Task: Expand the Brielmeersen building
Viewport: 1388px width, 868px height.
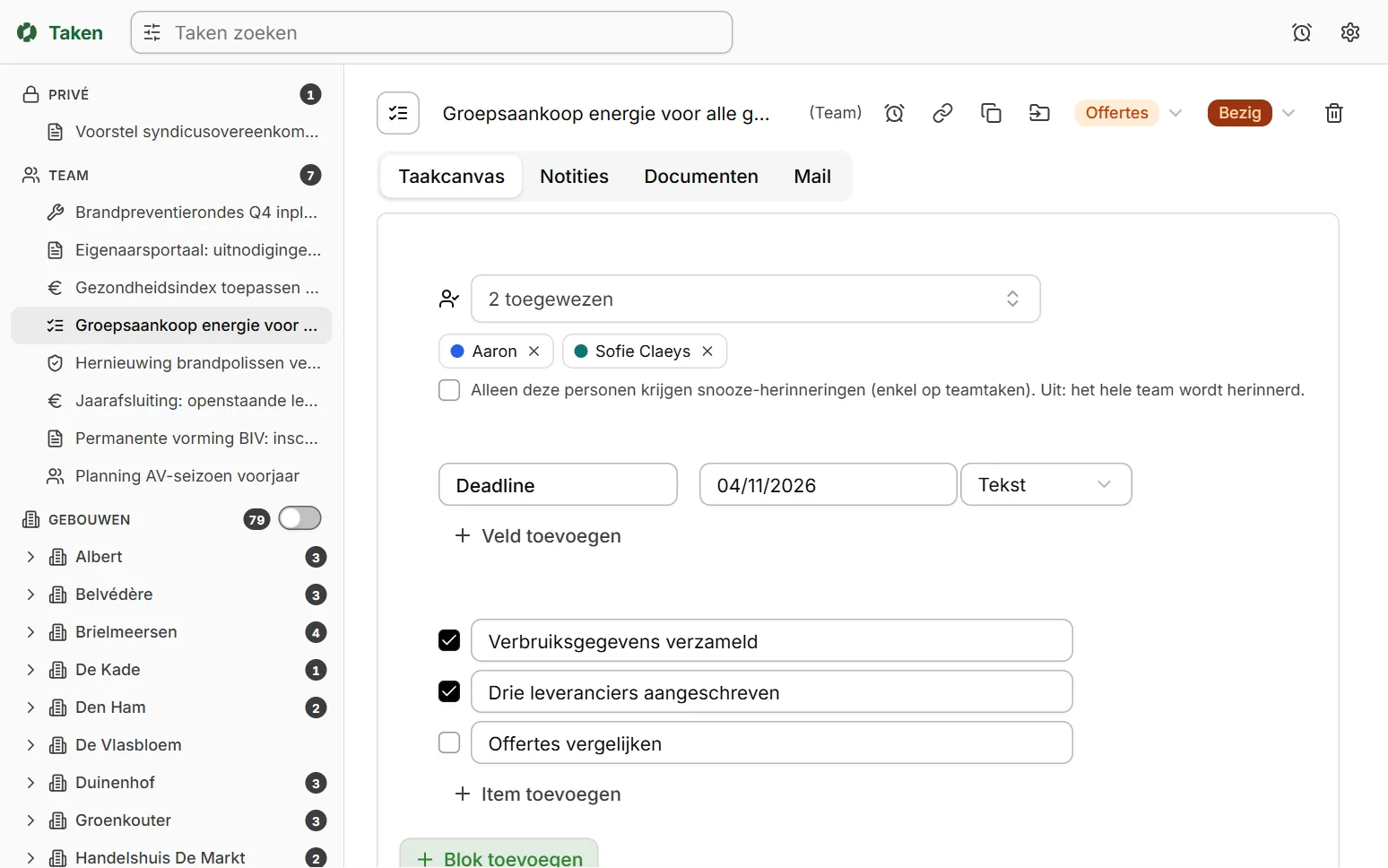Action: tap(30, 632)
